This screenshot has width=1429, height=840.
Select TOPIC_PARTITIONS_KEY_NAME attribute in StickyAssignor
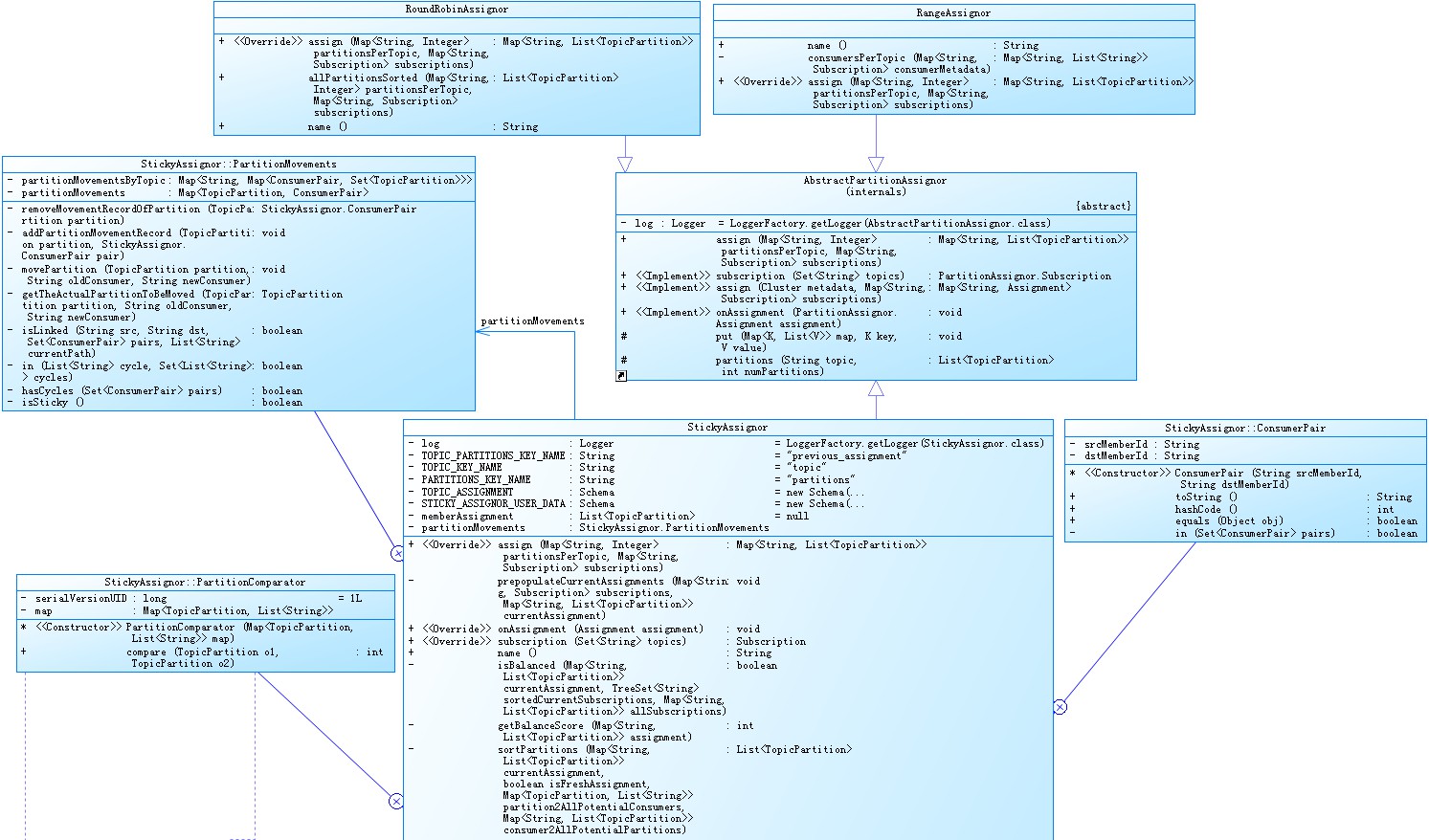point(657,455)
